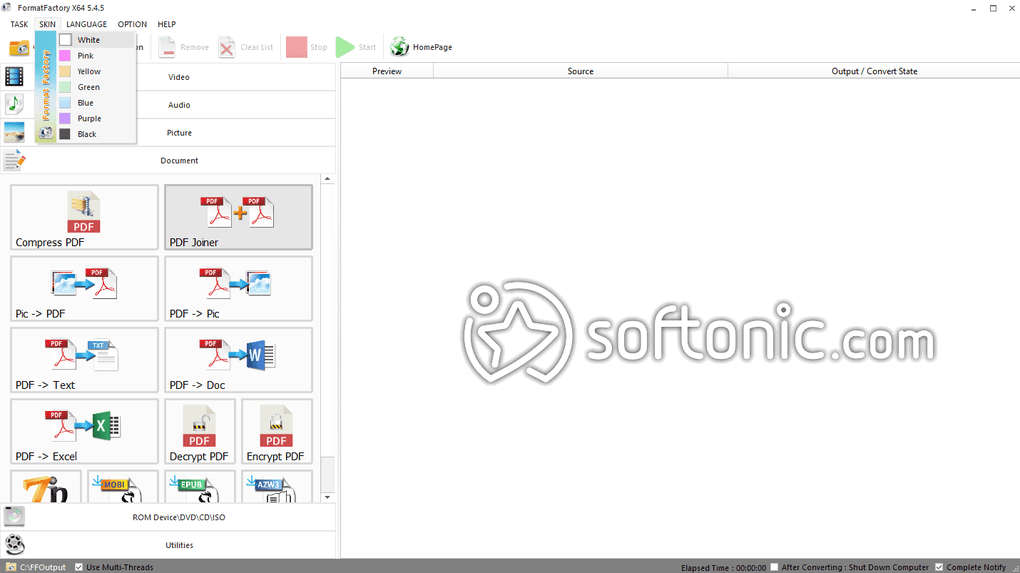Viewport: 1020px width, 573px height.
Task: Click the music note Audio category icon
Action: point(14,104)
